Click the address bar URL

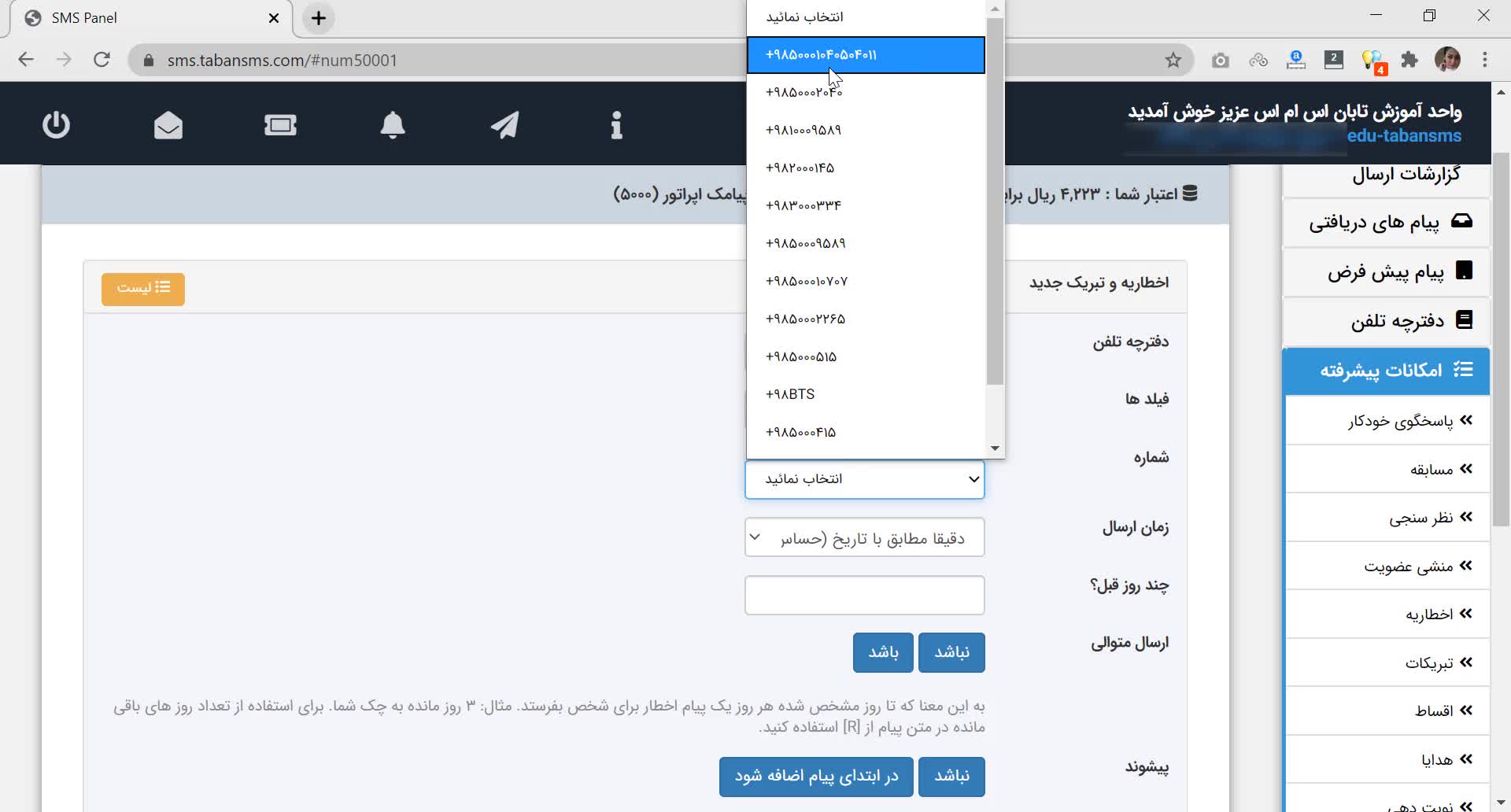pyautogui.click(x=282, y=61)
